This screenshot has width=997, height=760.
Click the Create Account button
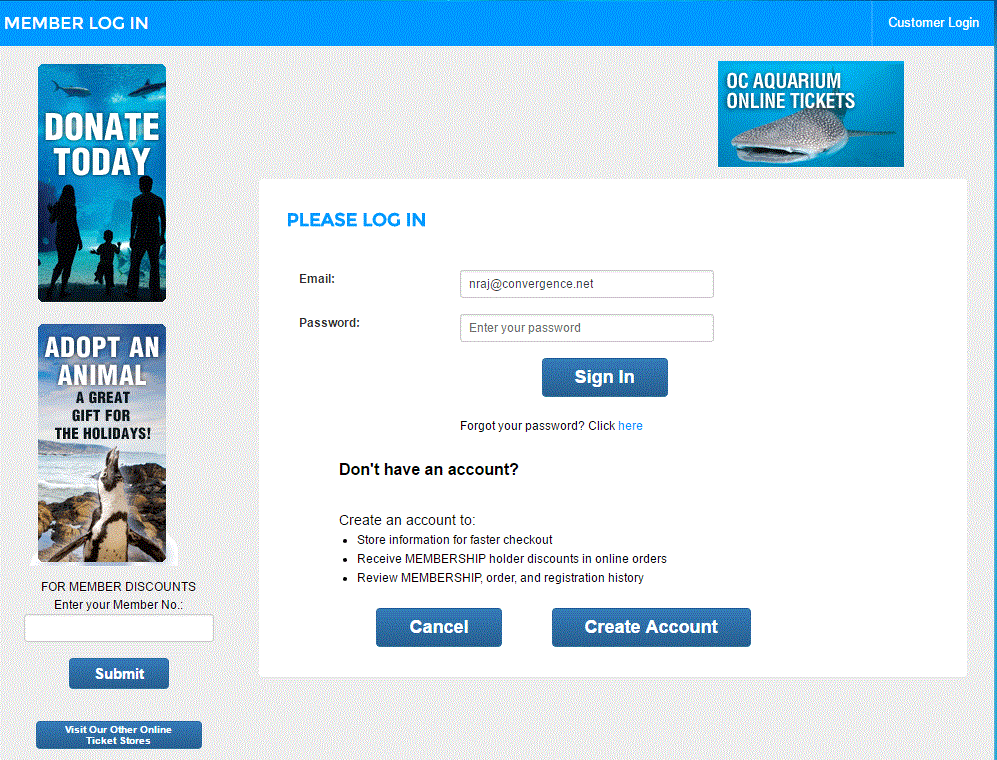tap(651, 627)
